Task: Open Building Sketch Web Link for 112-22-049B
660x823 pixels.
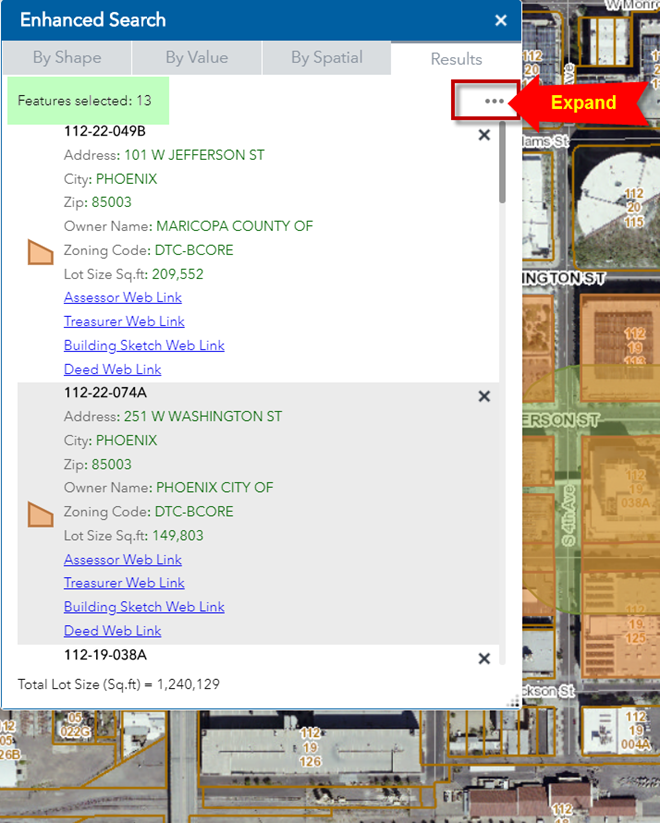Action: point(144,345)
